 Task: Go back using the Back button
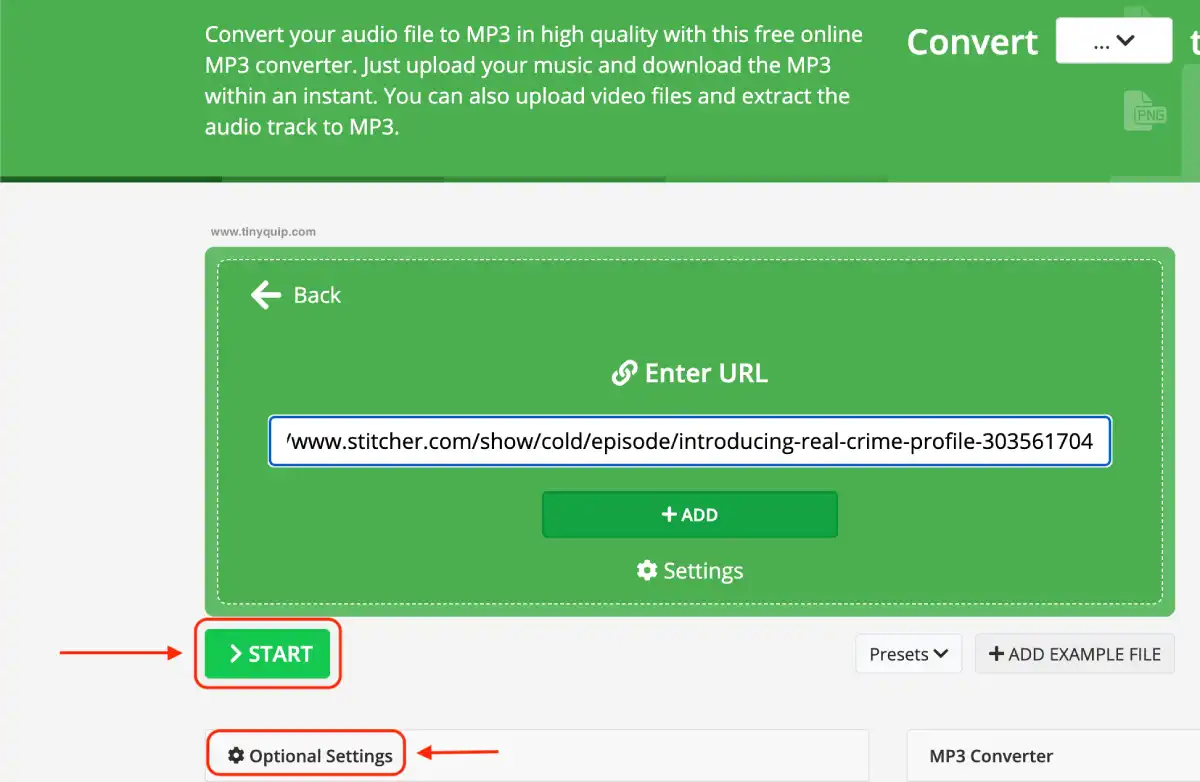[296, 295]
